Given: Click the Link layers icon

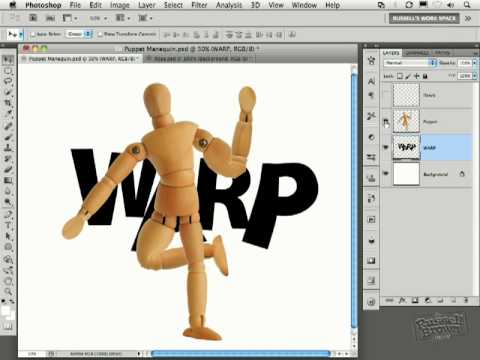Looking at the screenshot, I should click(x=389, y=300).
